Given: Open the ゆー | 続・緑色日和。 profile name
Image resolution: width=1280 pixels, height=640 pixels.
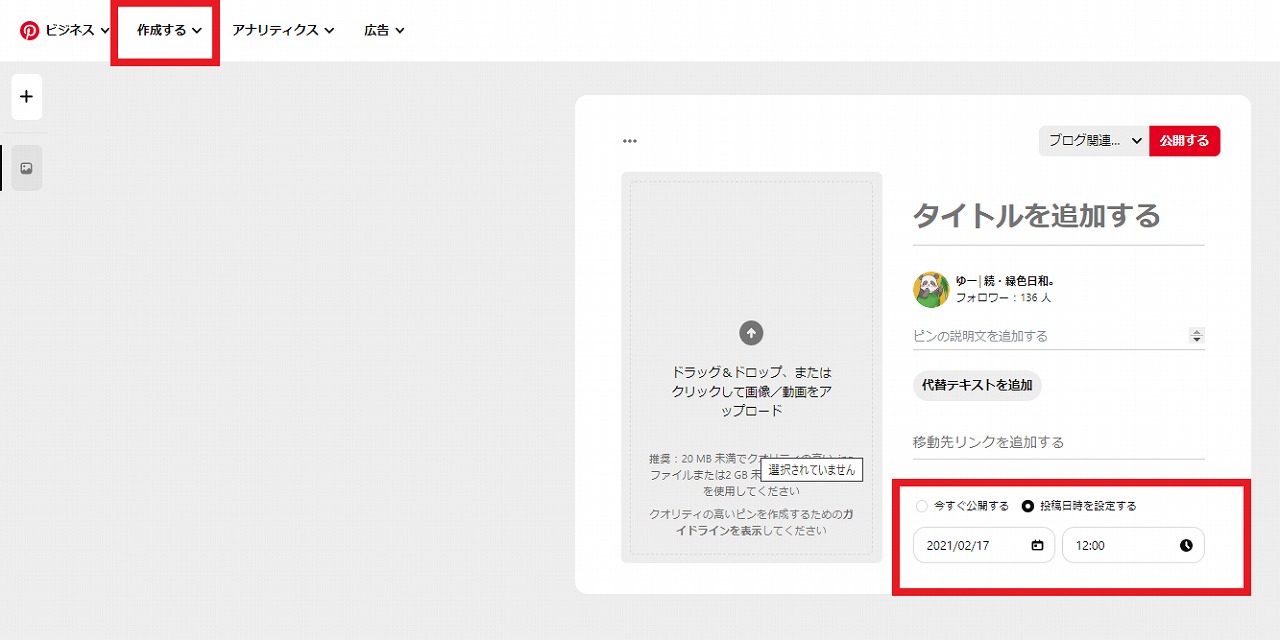Looking at the screenshot, I should click(x=1005, y=281).
